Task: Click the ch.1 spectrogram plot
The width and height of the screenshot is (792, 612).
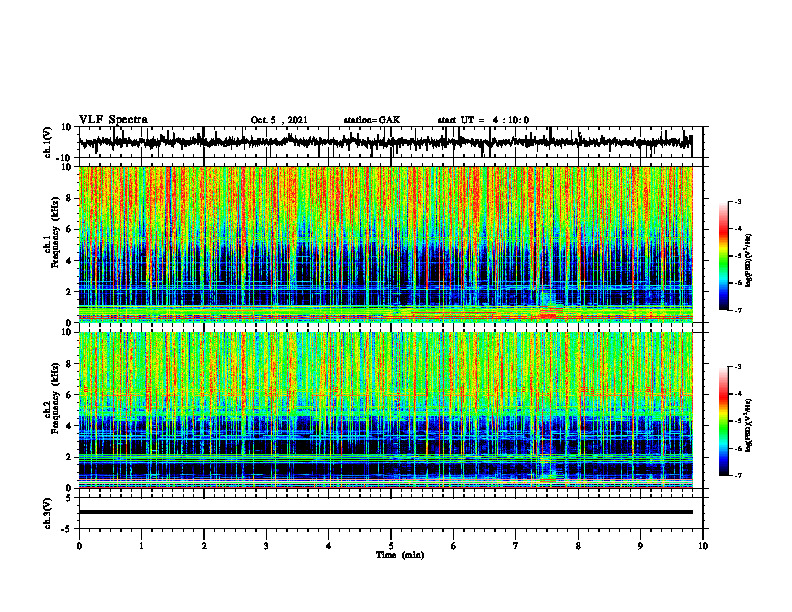Action: pos(385,244)
